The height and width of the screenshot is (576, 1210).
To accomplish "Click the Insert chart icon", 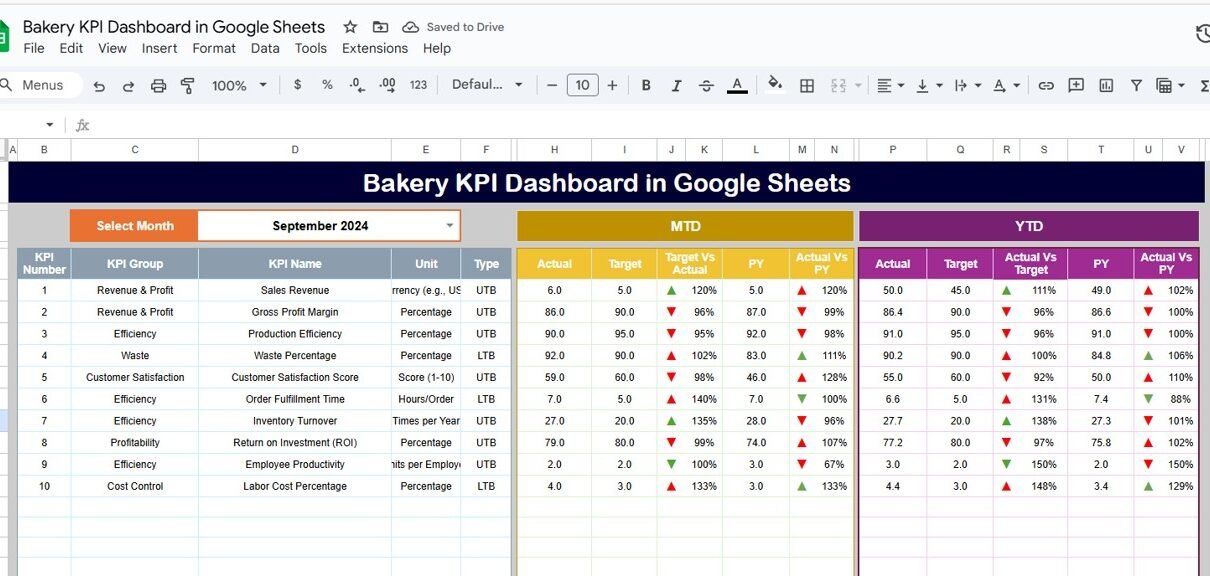I will (x=1106, y=86).
